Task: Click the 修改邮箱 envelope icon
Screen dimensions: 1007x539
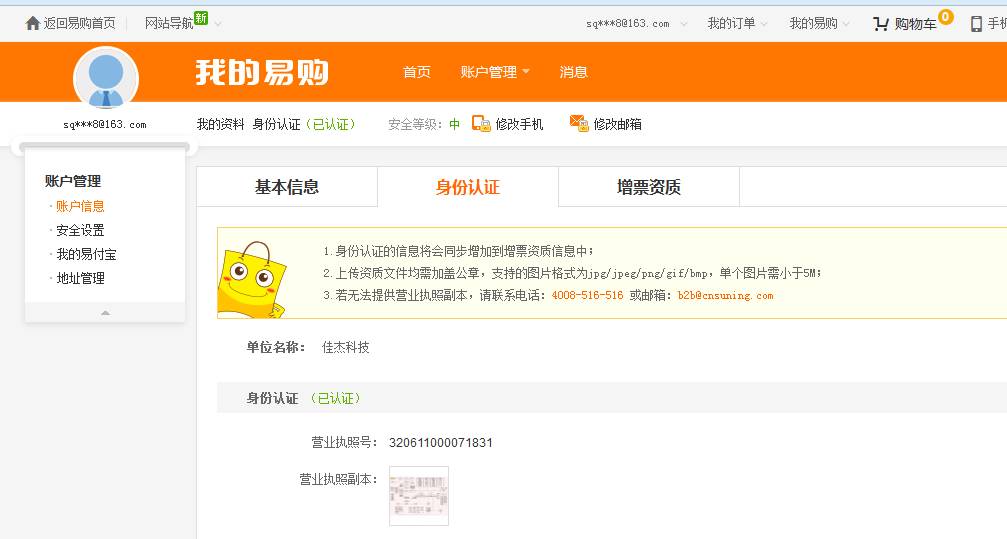Action: click(579, 123)
